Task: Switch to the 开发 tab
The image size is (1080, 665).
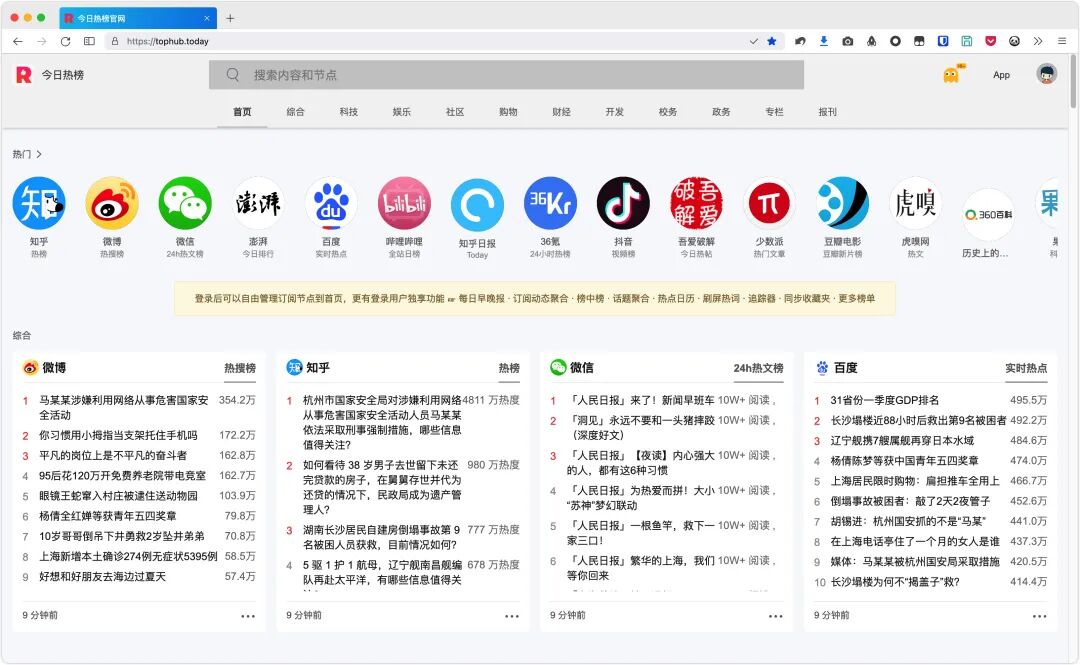Action: coord(614,112)
